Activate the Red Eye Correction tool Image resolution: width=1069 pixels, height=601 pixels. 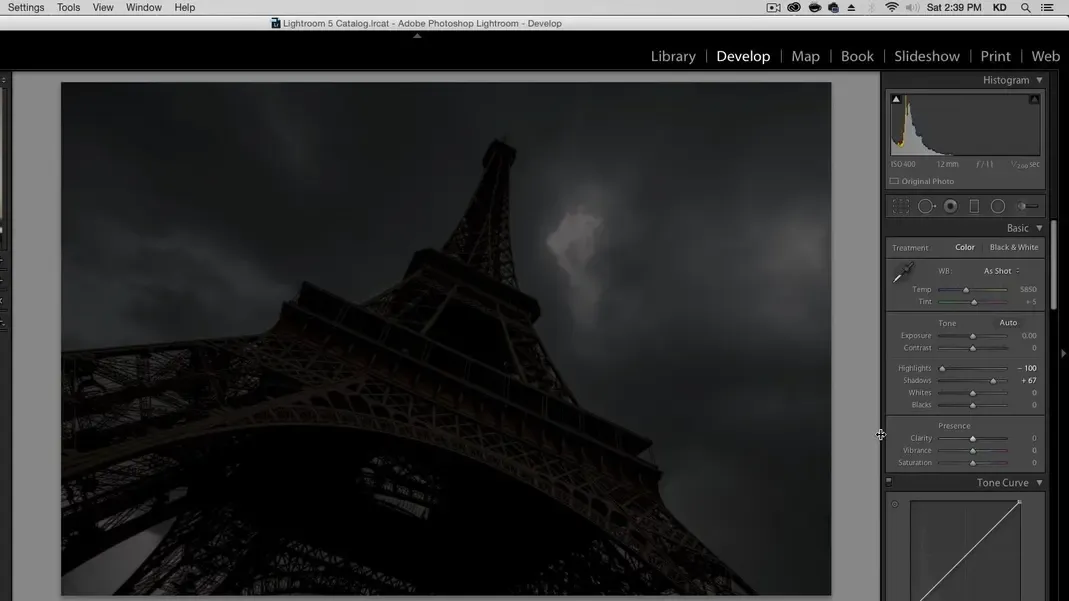[950, 206]
